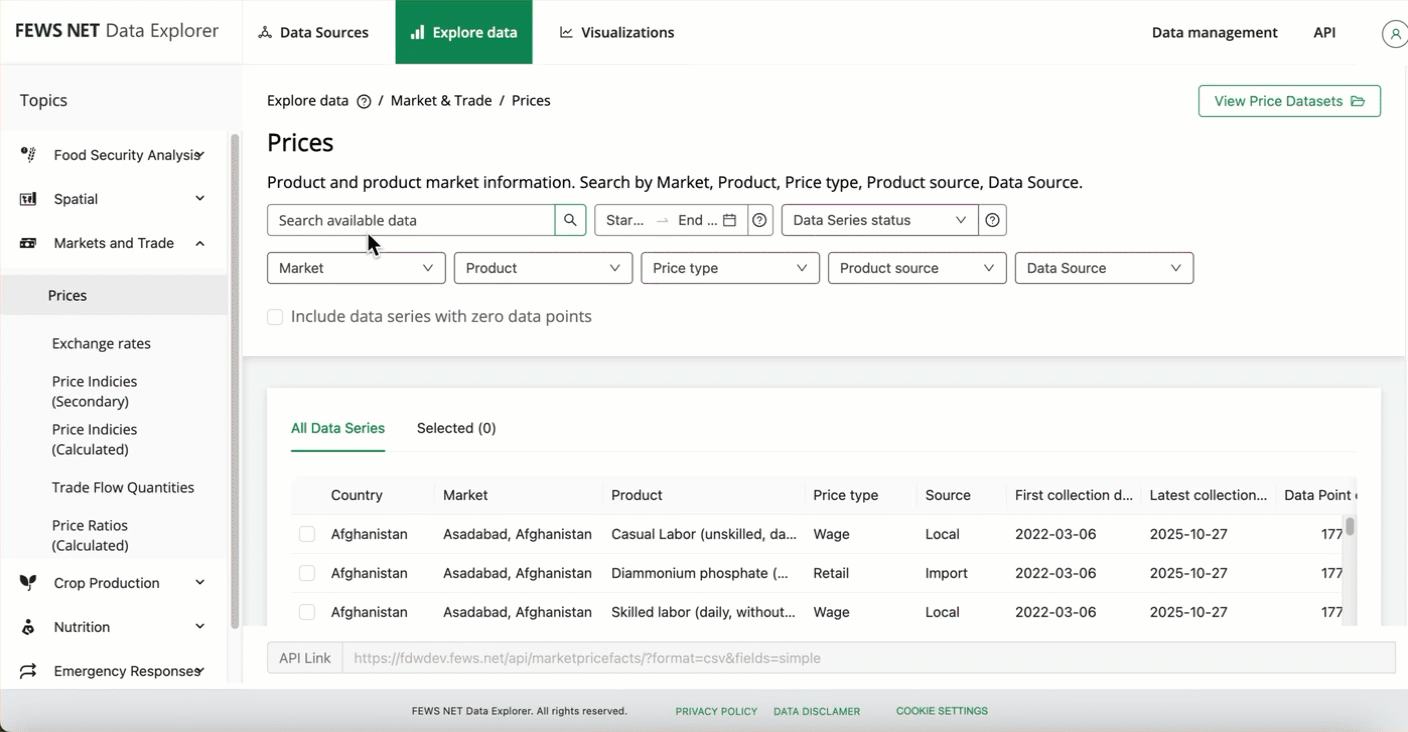Open the Data Series status dropdown
Screen dimensions: 1408x732
tap(878, 220)
